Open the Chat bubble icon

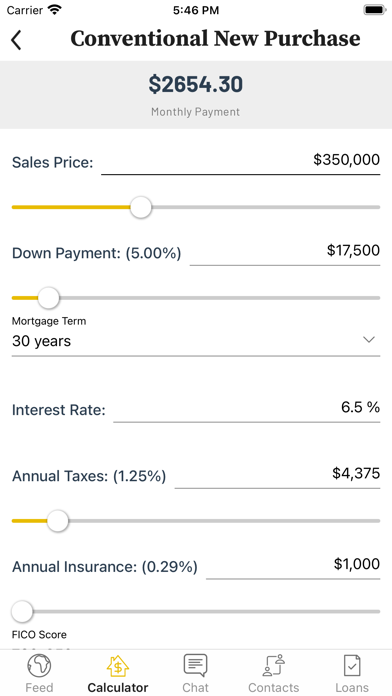(x=195, y=666)
